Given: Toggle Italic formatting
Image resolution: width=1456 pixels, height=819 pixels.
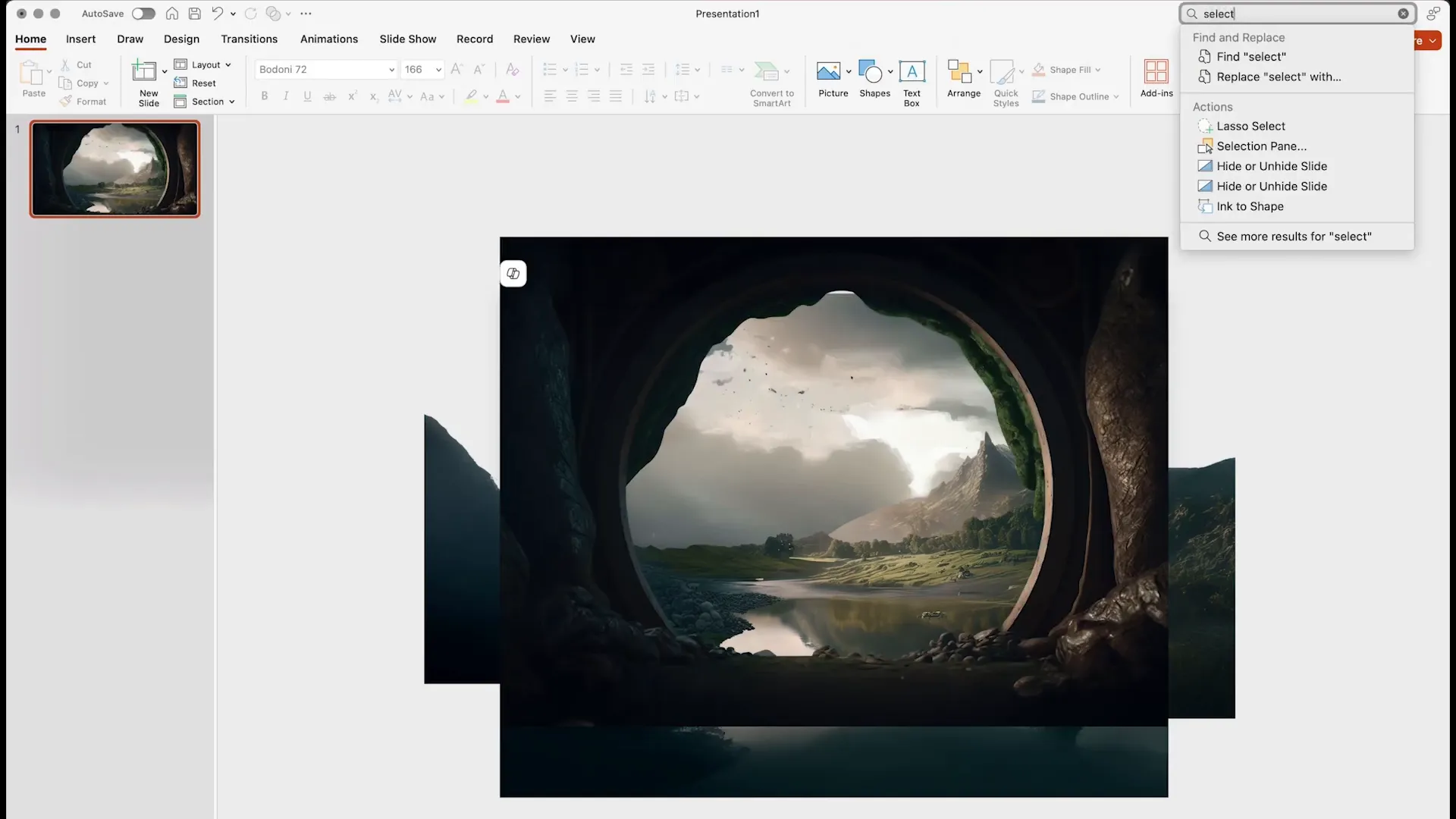Looking at the screenshot, I should (286, 96).
